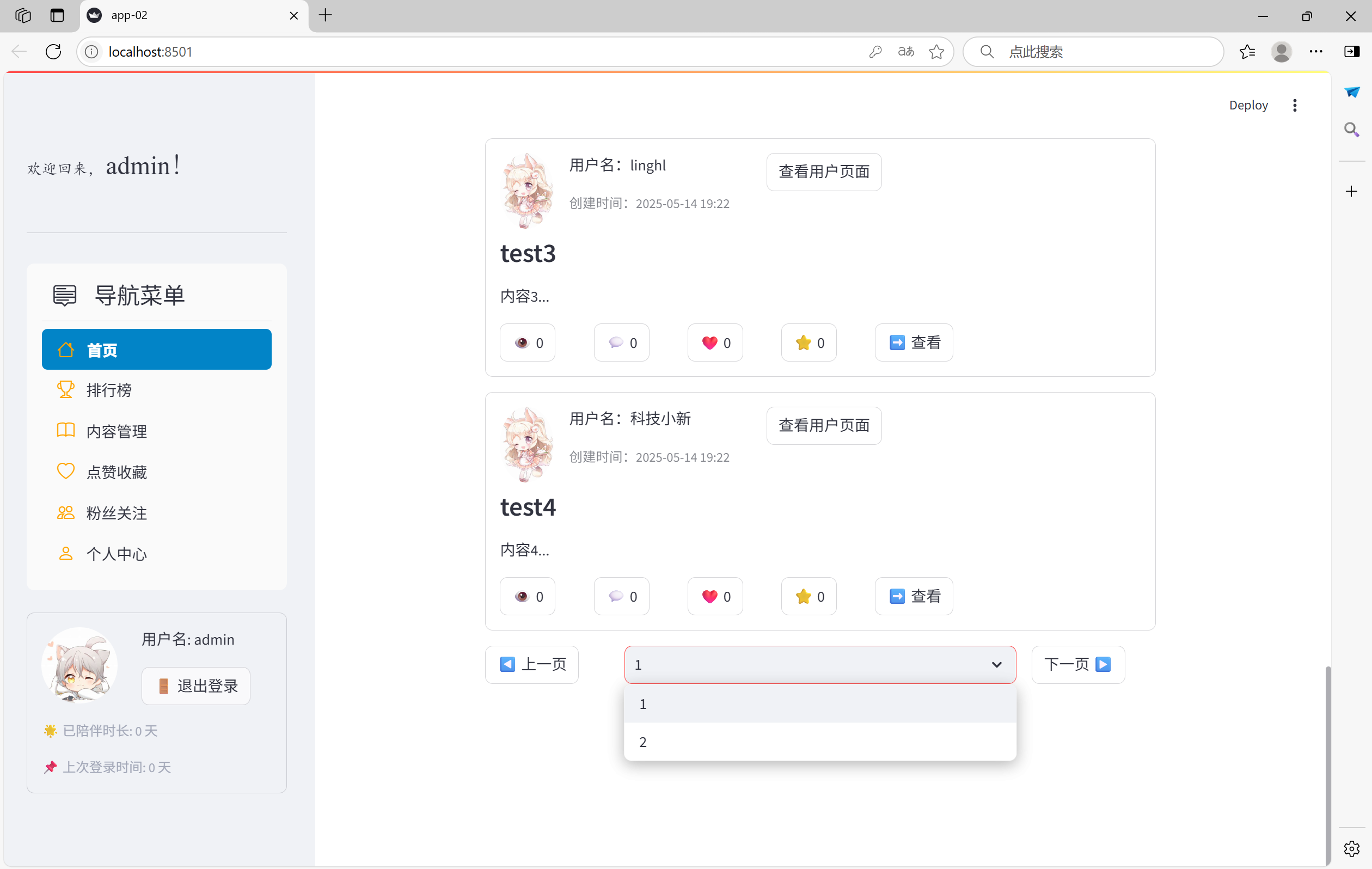Click 退出登录 logout button
This screenshot has height=869, width=1372.
point(195,686)
